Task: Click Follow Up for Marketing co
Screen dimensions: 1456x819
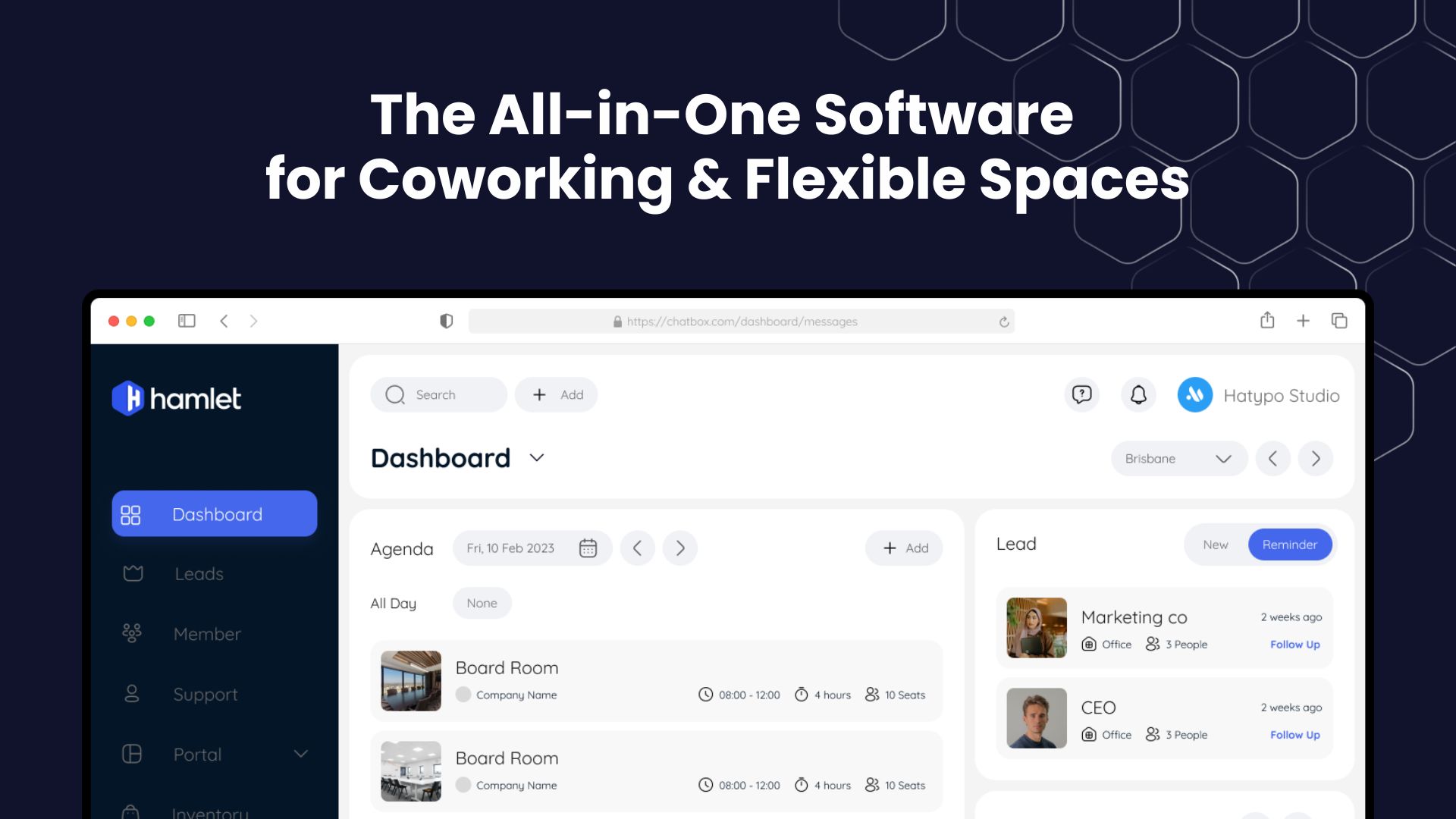Action: pyautogui.click(x=1294, y=645)
